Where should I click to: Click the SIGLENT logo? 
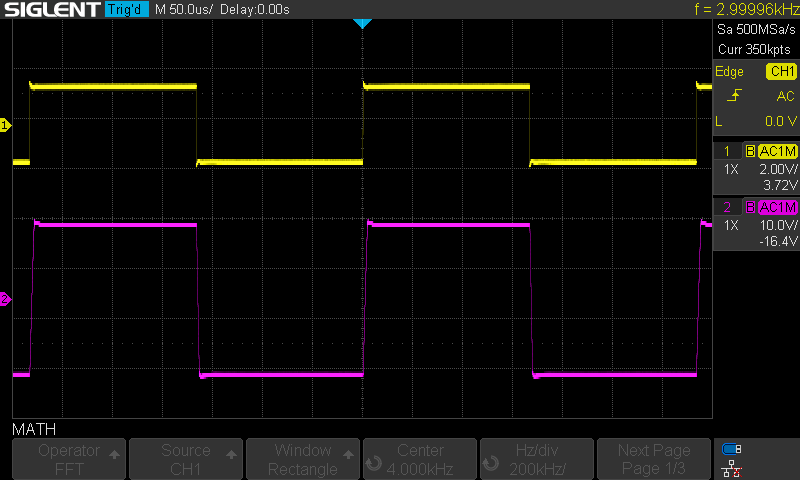[x=52, y=9]
